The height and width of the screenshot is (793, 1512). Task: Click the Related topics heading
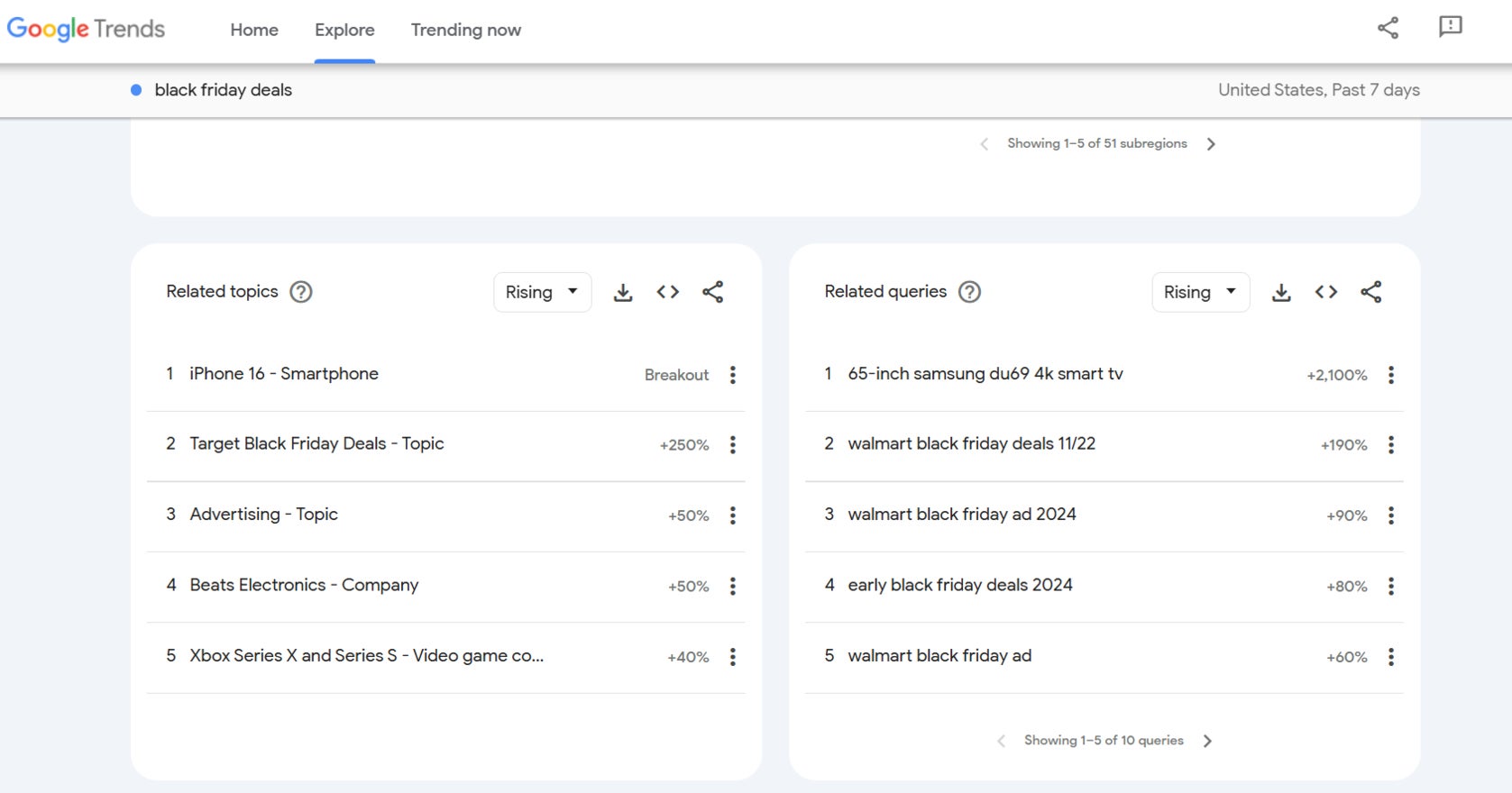click(222, 291)
